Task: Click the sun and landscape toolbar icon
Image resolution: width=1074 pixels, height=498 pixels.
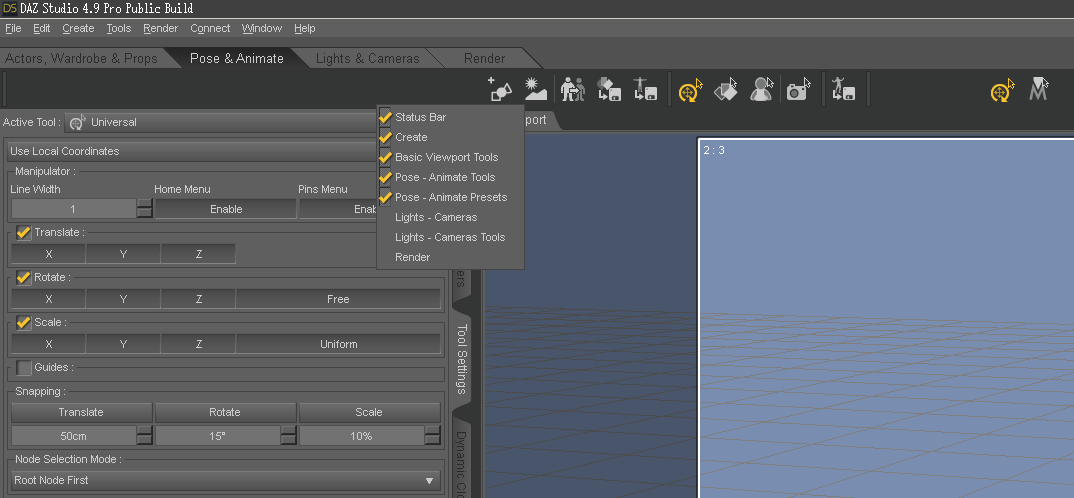Action: click(x=535, y=90)
